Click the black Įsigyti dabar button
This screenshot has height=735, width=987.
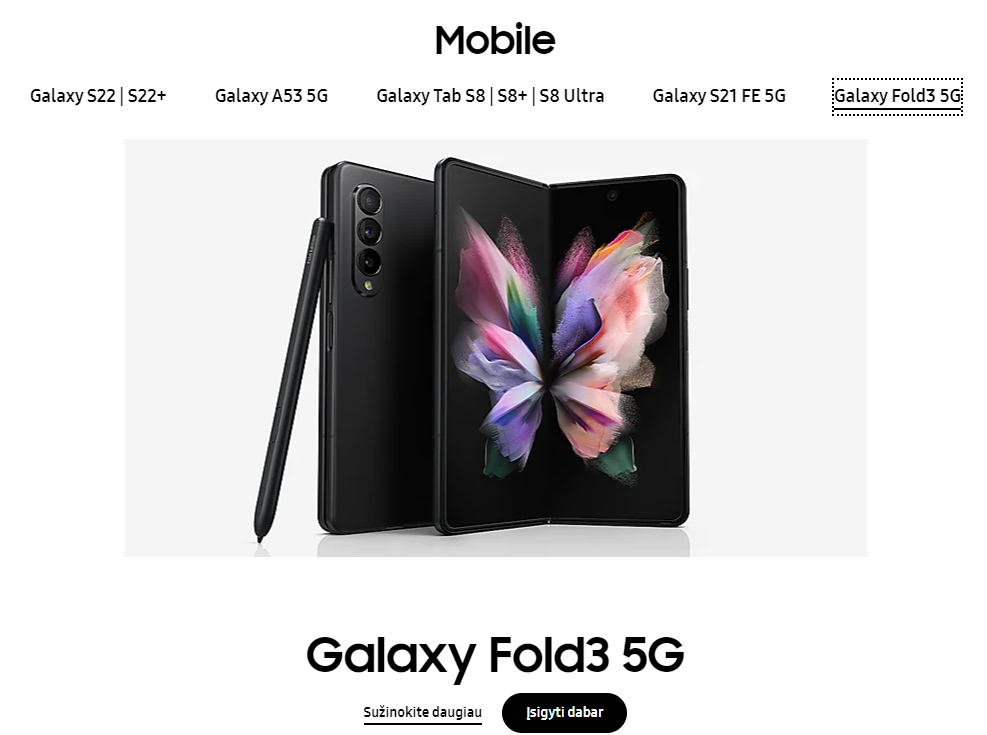pyautogui.click(x=564, y=712)
